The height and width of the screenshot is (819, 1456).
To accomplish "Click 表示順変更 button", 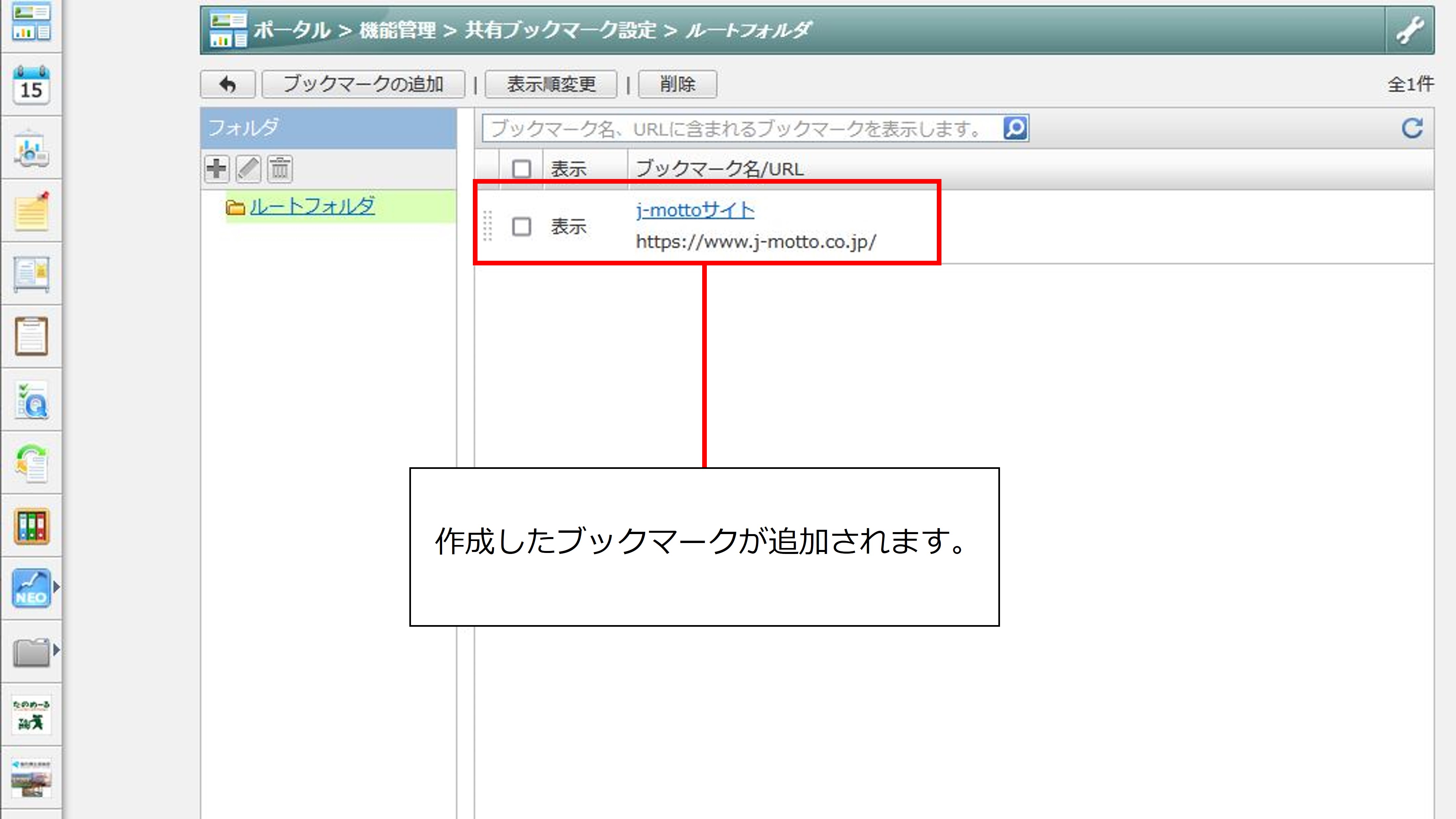I will coord(551,85).
